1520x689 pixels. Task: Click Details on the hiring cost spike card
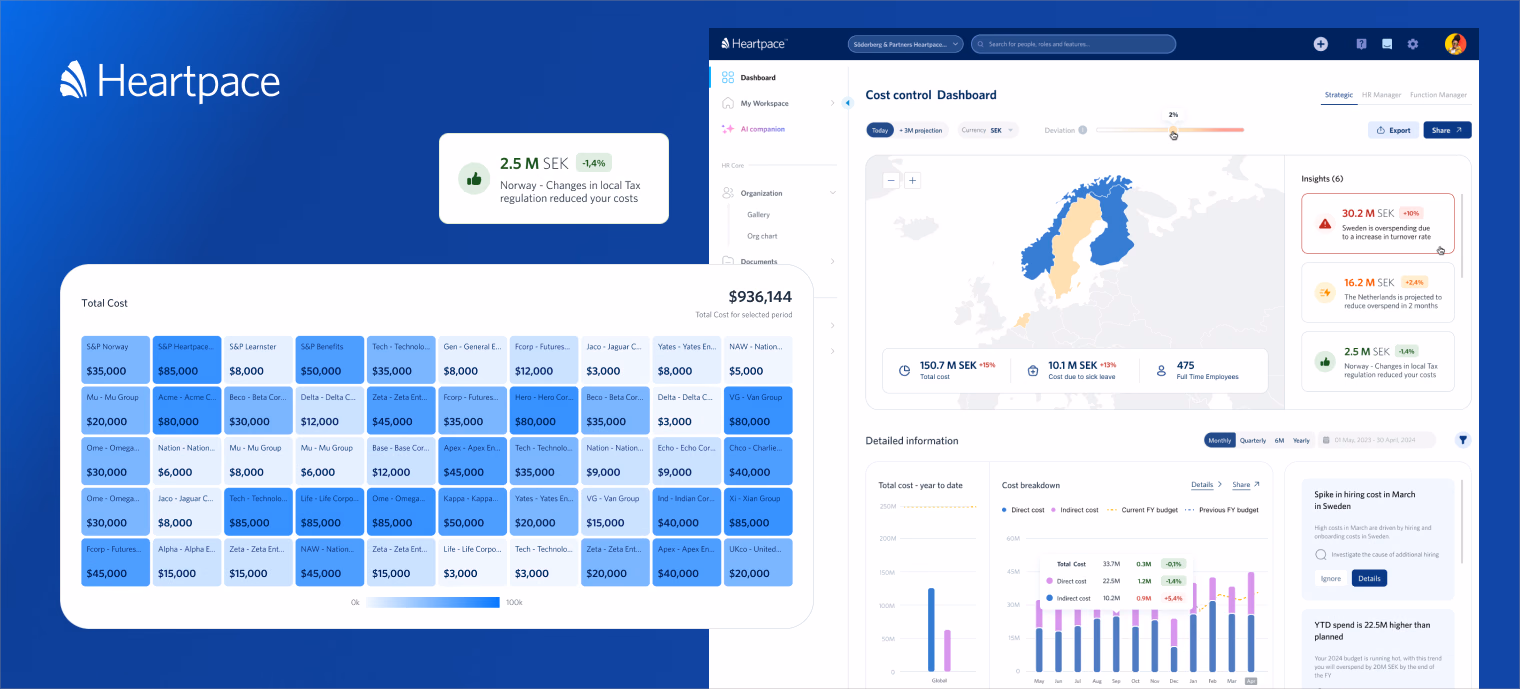coord(1369,578)
